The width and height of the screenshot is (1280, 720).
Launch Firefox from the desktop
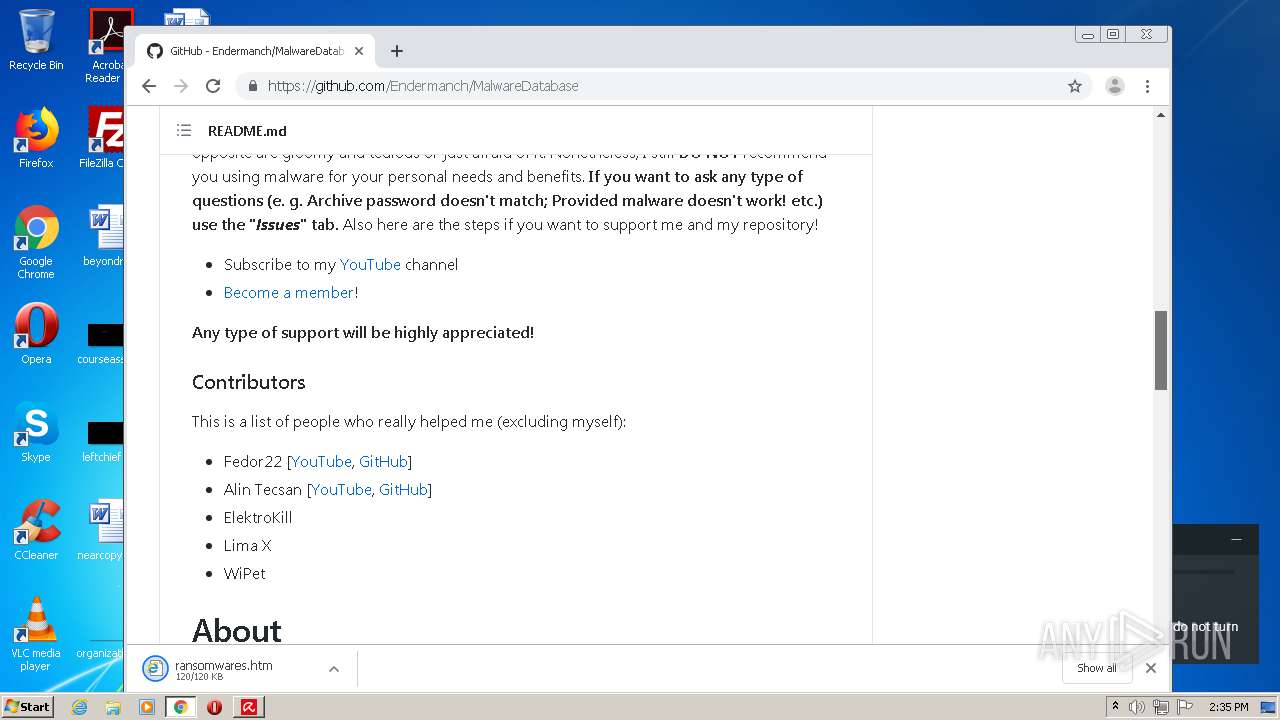click(36, 138)
